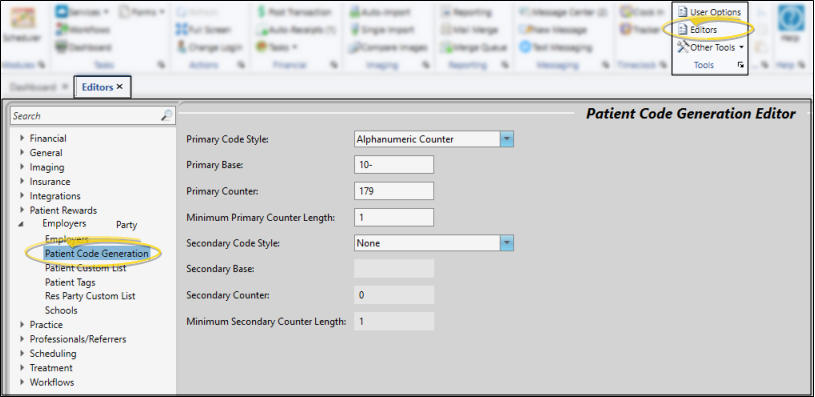Screen dimensions: 815x397
Task: Expand the Treatment tree category
Action: pos(22,367)
